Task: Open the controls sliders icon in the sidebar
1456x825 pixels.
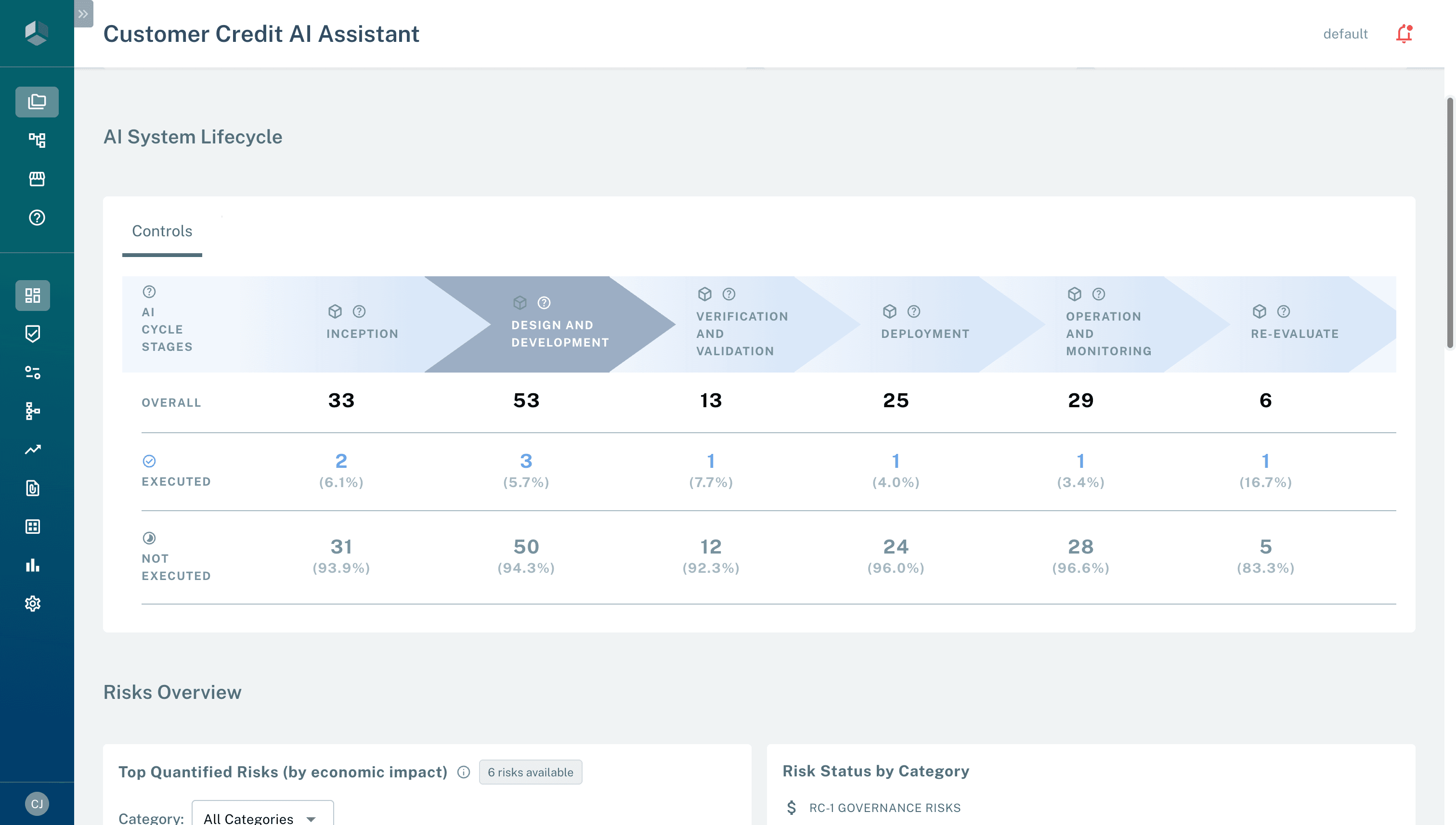Action: (32, 372)
